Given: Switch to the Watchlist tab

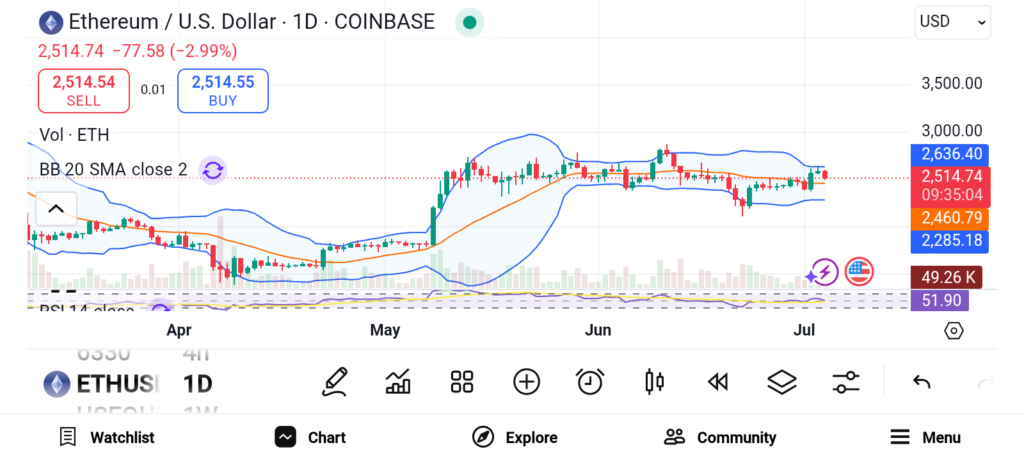Looking at the screenshot, I should [x=107, y=437].
